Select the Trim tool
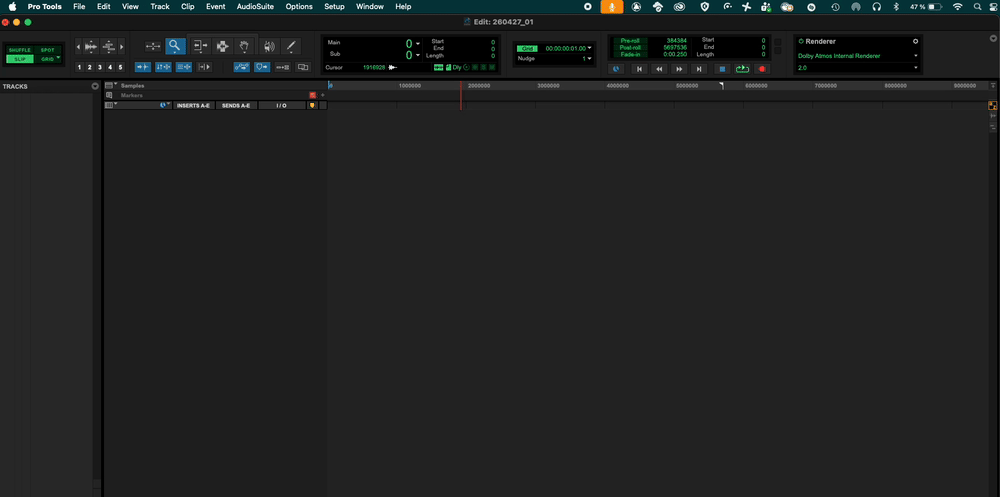Image resolution: width=1000 pixels, height=497 pixels. [x=201, y=46]
